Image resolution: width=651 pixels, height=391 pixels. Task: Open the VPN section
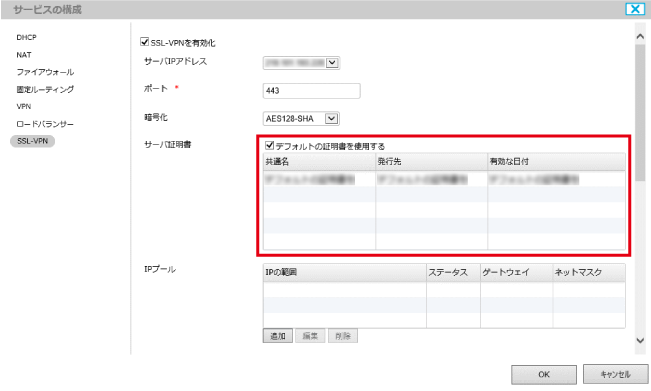pos(24,107)
